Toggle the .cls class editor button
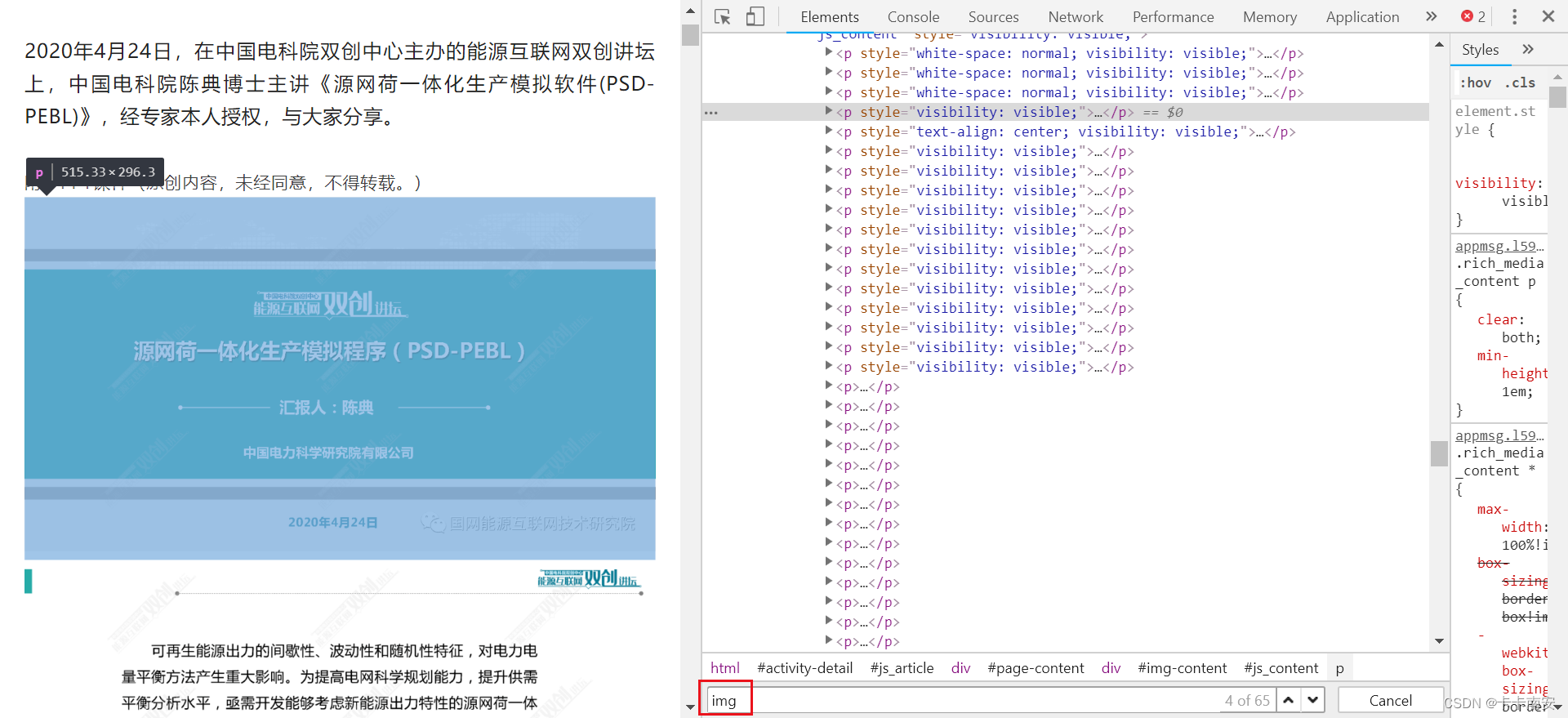This screenshot has width=1568, height=718. 1521,83
